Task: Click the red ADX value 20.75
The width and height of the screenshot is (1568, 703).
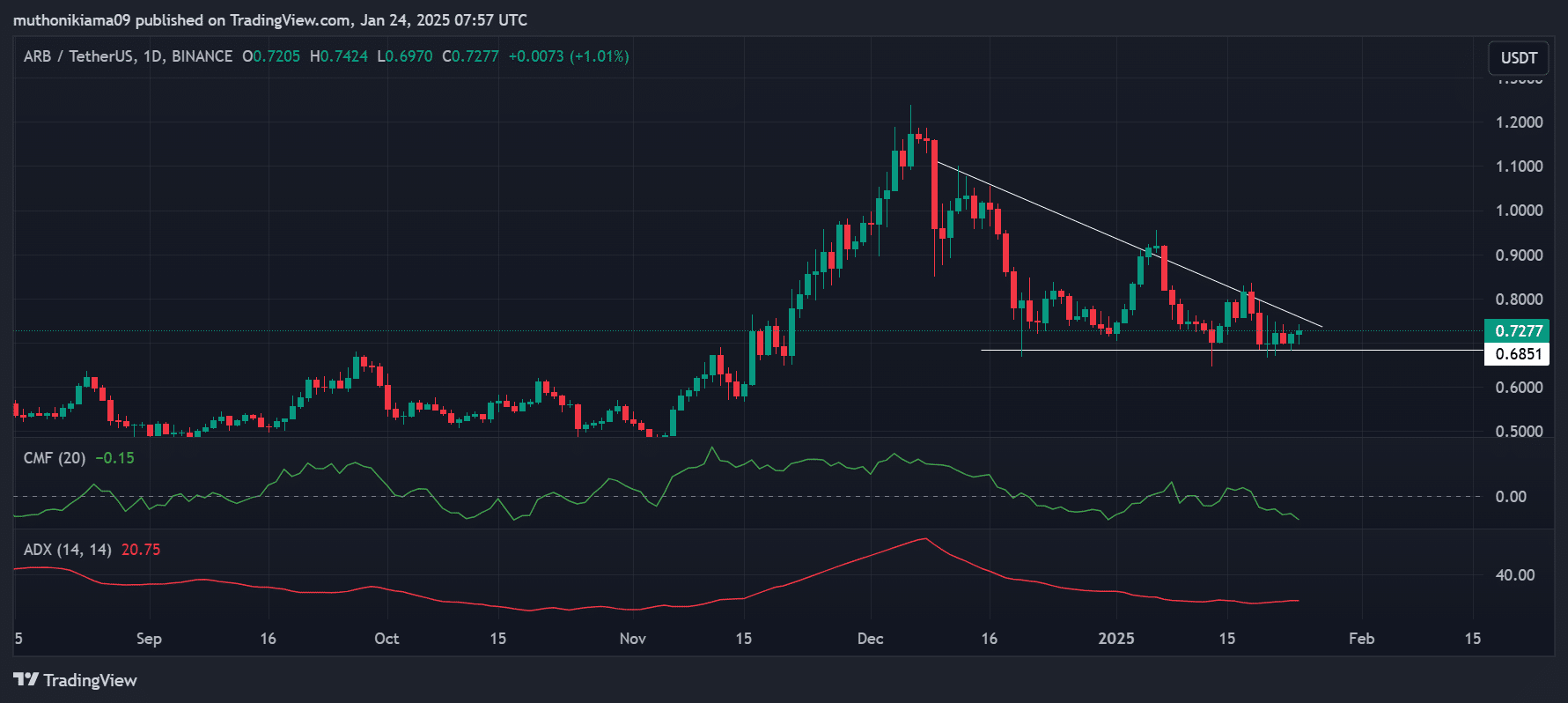Action: coord(141,550)
